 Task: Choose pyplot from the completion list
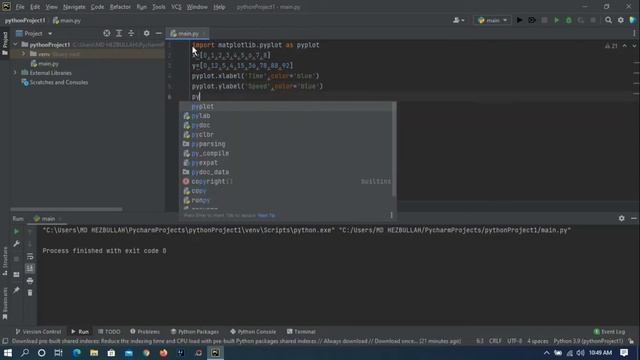287,106
